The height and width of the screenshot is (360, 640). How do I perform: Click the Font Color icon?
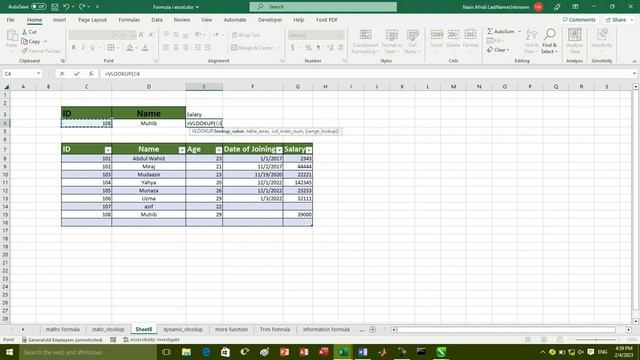pos(145,48)
